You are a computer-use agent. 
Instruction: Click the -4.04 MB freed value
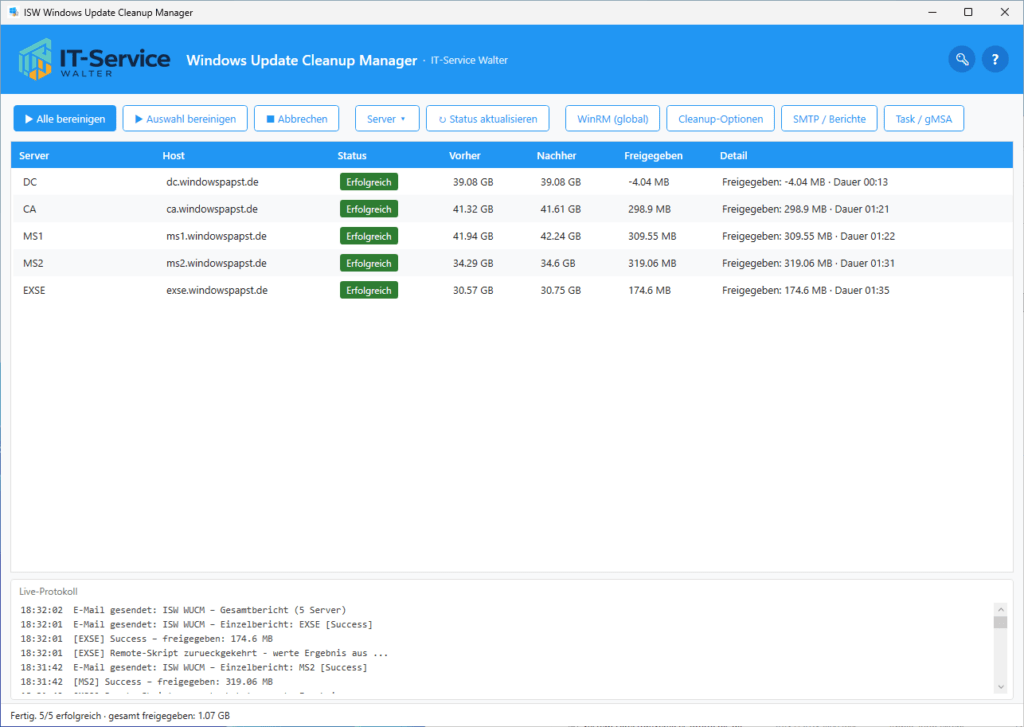point(648,182)
